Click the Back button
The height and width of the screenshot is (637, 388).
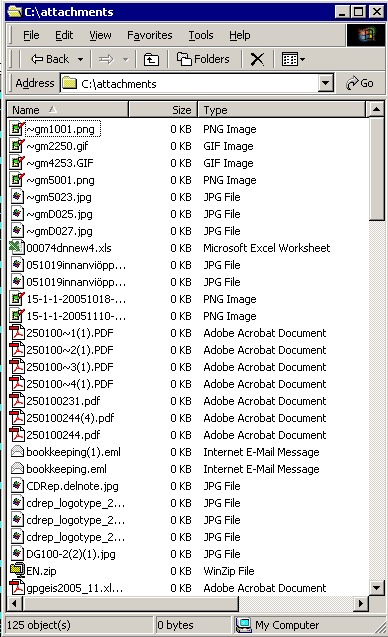click(x=50, y=60)
